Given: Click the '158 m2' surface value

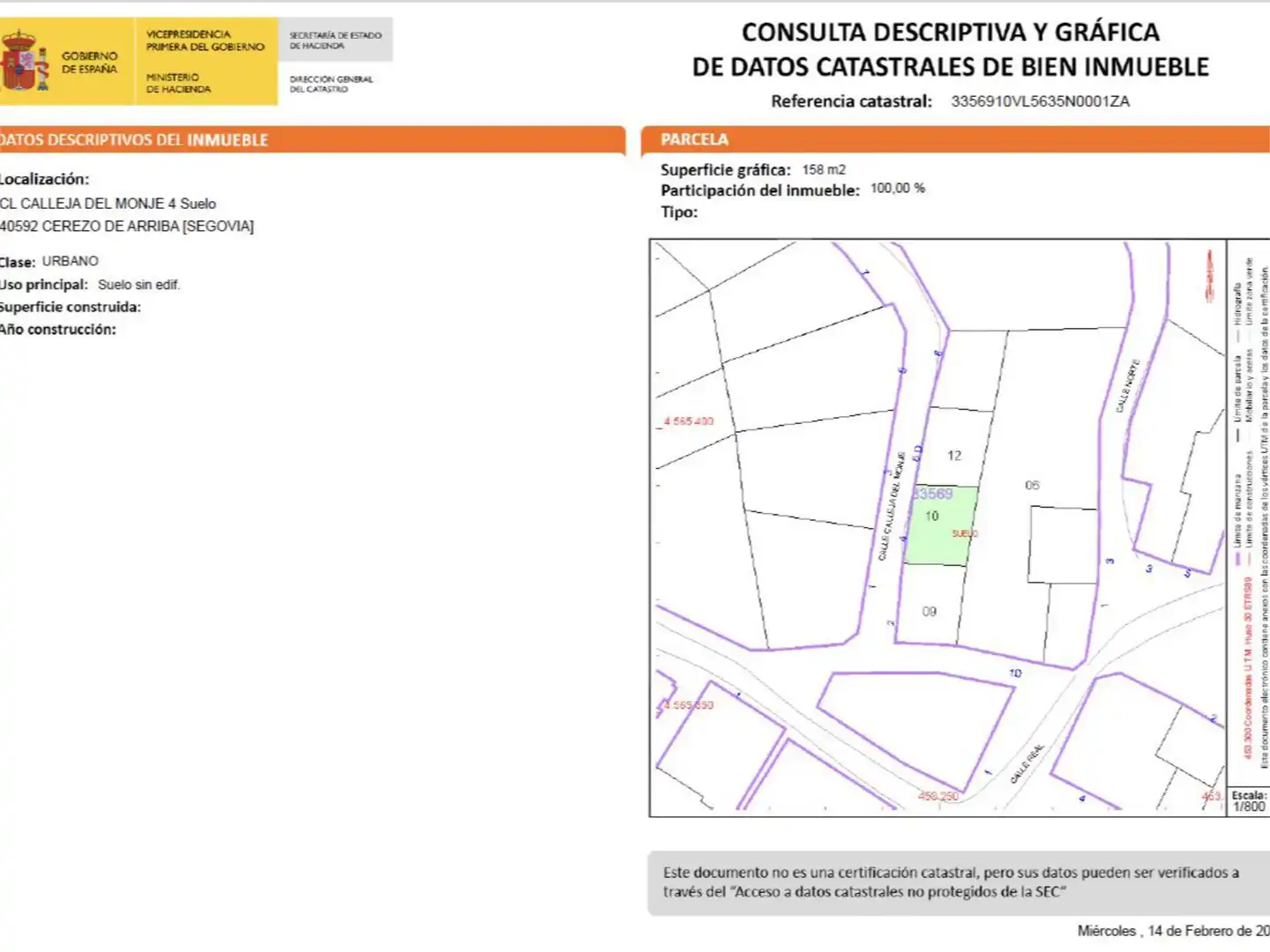Looking at the screenshot, I should 824,169.
